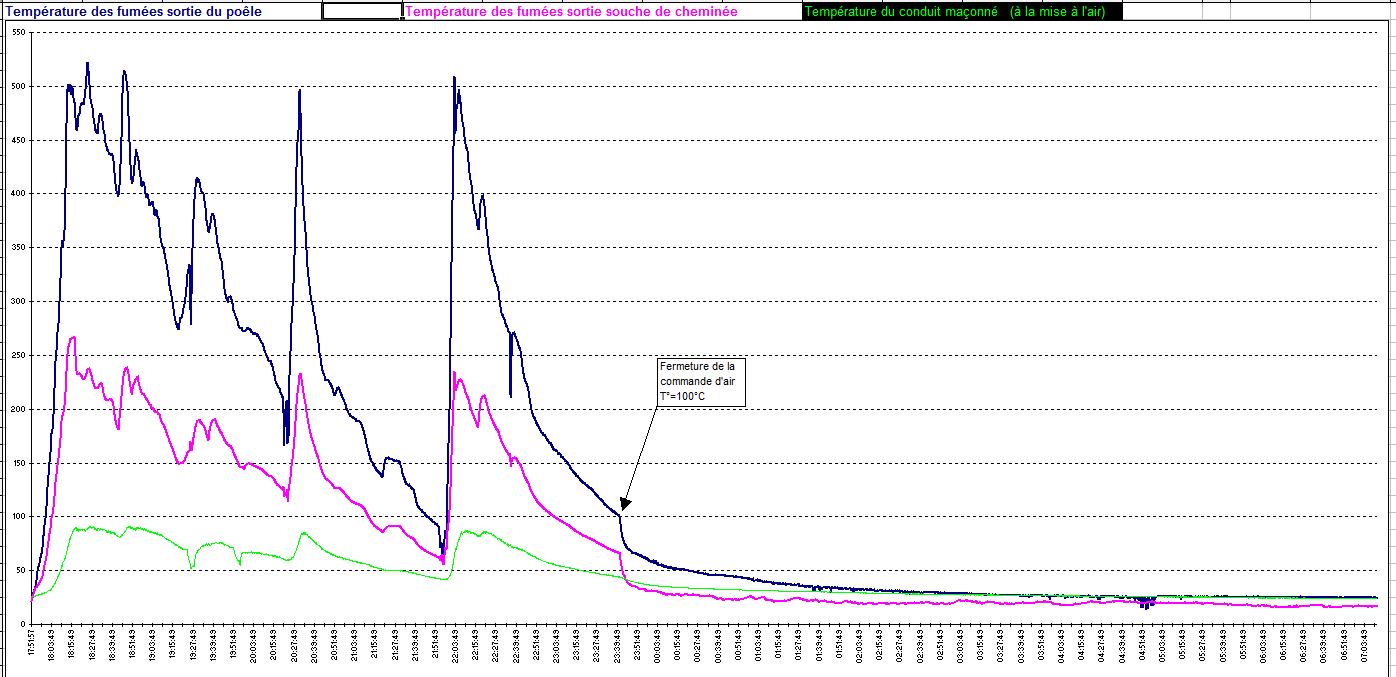Click the 06:03:49 time axis label
Screen dimensions: 1396x677
pos(1264,644)
